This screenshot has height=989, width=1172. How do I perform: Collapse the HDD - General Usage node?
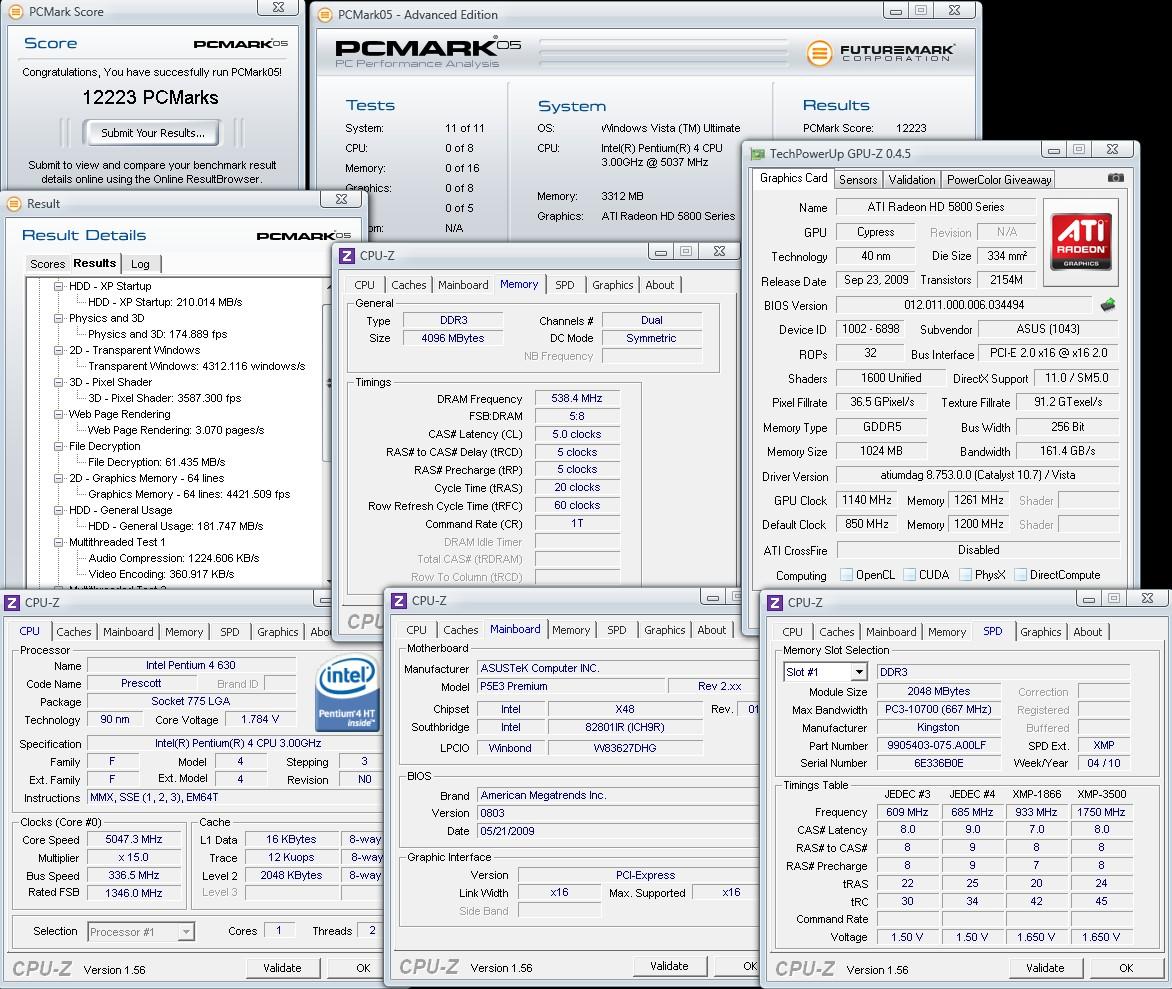point(58,511)
